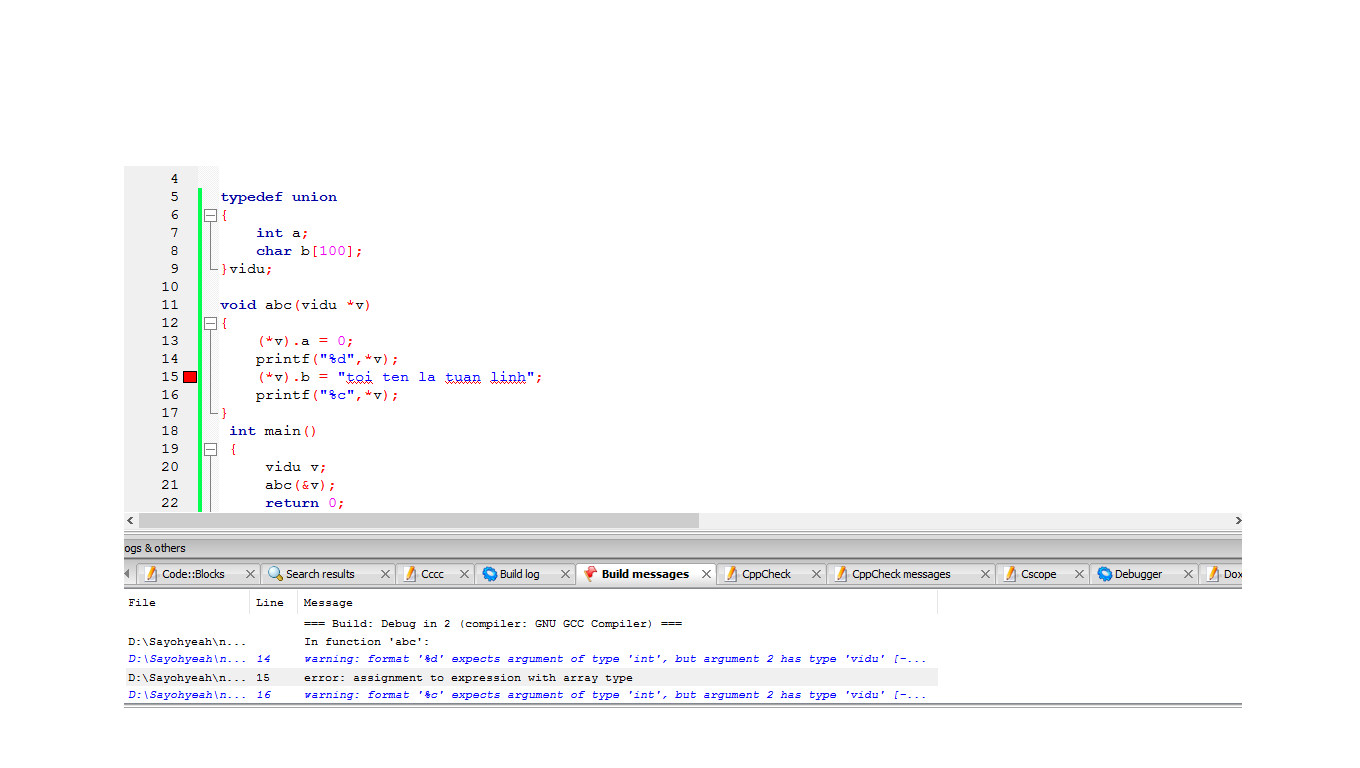The height and width of the screenshot is (768, 1360).
Task: Click the Message column header
Action: [x=328, y=603]
